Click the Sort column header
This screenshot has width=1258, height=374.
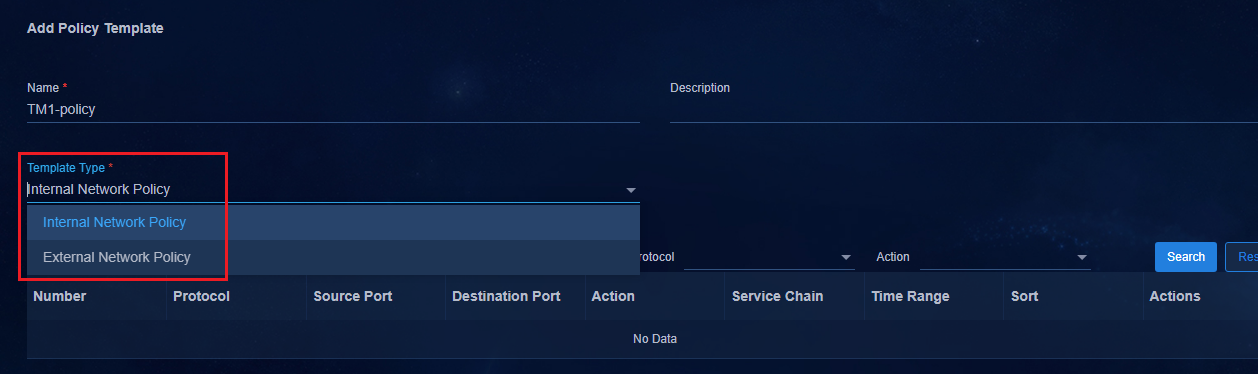point(1024,296)
